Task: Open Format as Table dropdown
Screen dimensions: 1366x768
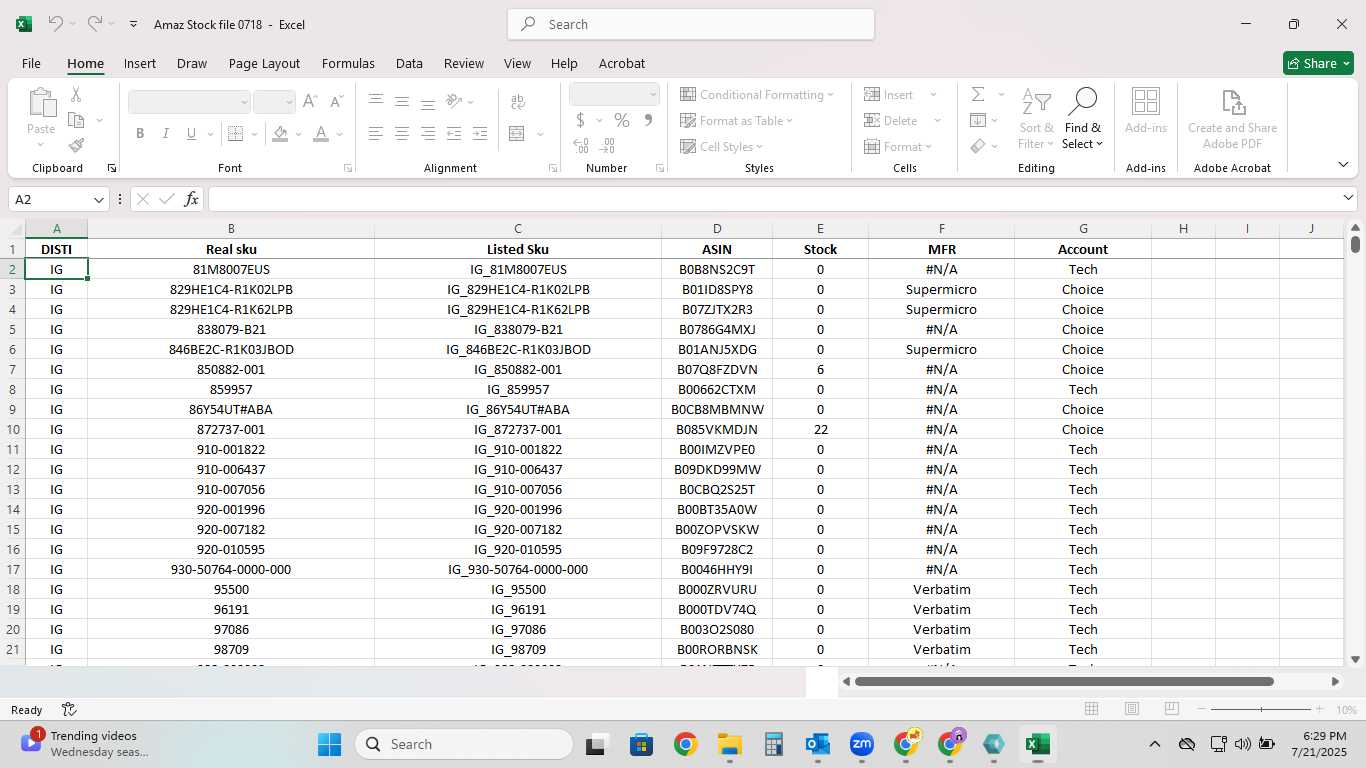Action: click(737, 120)
